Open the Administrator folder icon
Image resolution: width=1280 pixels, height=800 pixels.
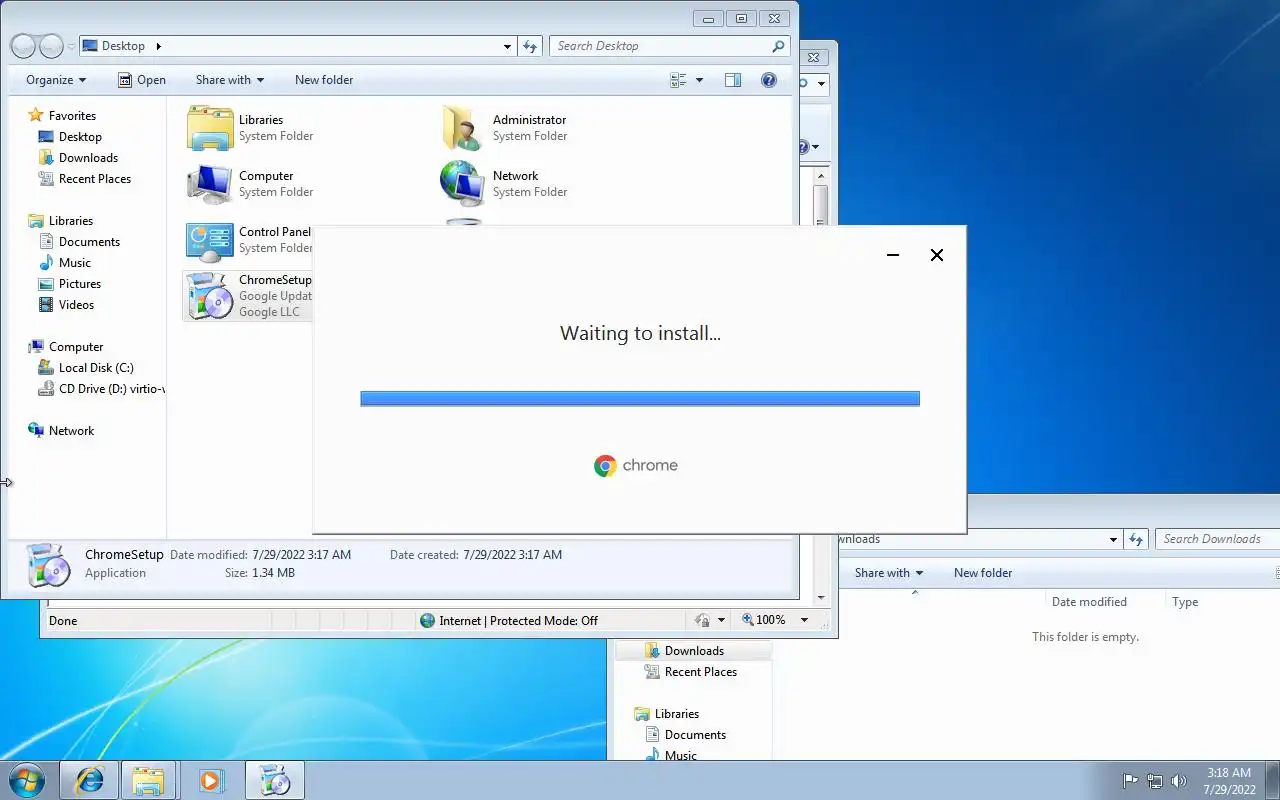pyautogui.click(x=463, y=128)
